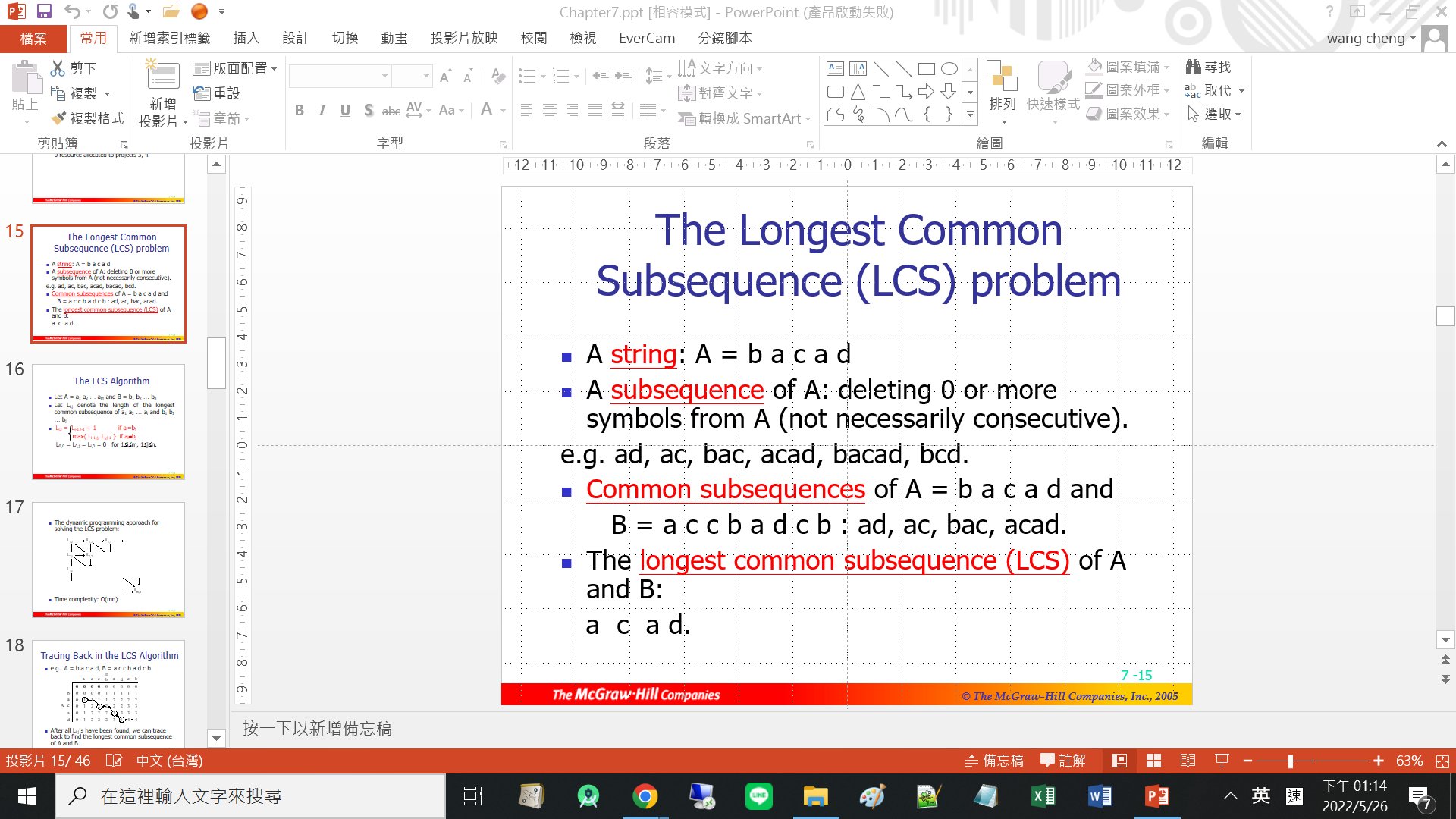Open the Section (章節) dropdown
The width and height of the screenshot is (1456, 819).
[222, 118]
